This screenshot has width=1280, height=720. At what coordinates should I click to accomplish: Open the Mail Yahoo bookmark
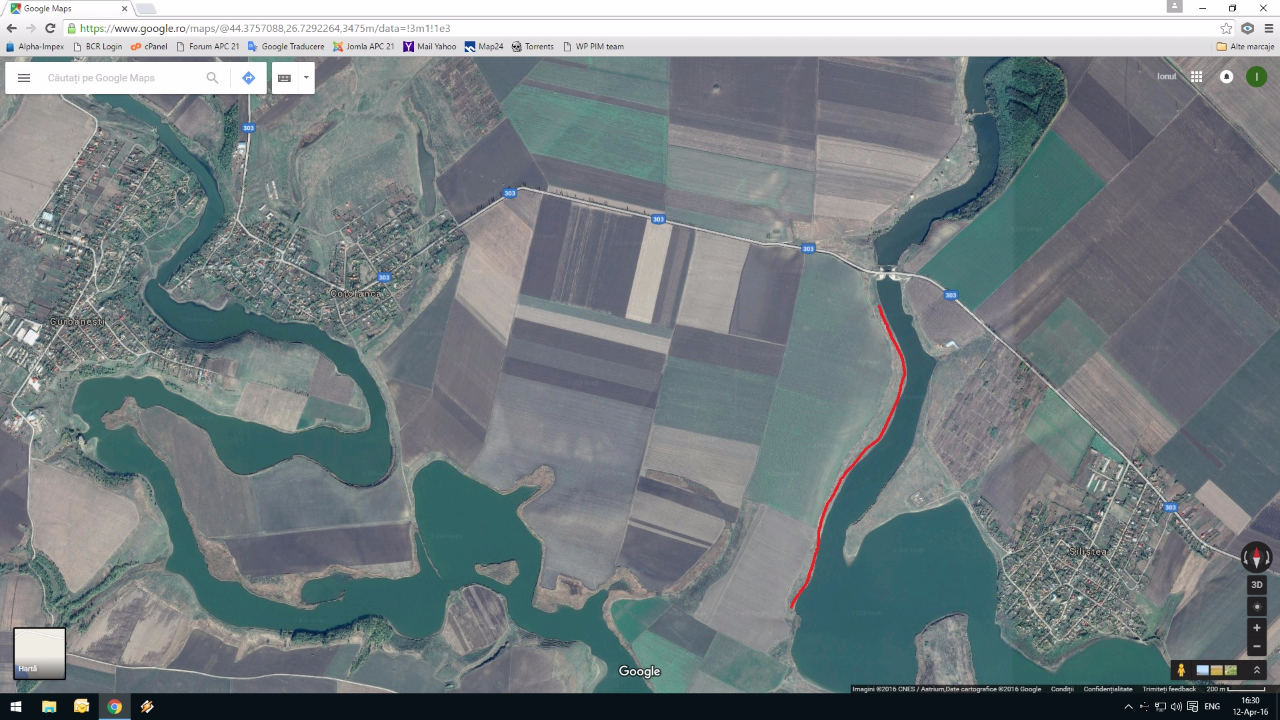click(x=430, y=46)
